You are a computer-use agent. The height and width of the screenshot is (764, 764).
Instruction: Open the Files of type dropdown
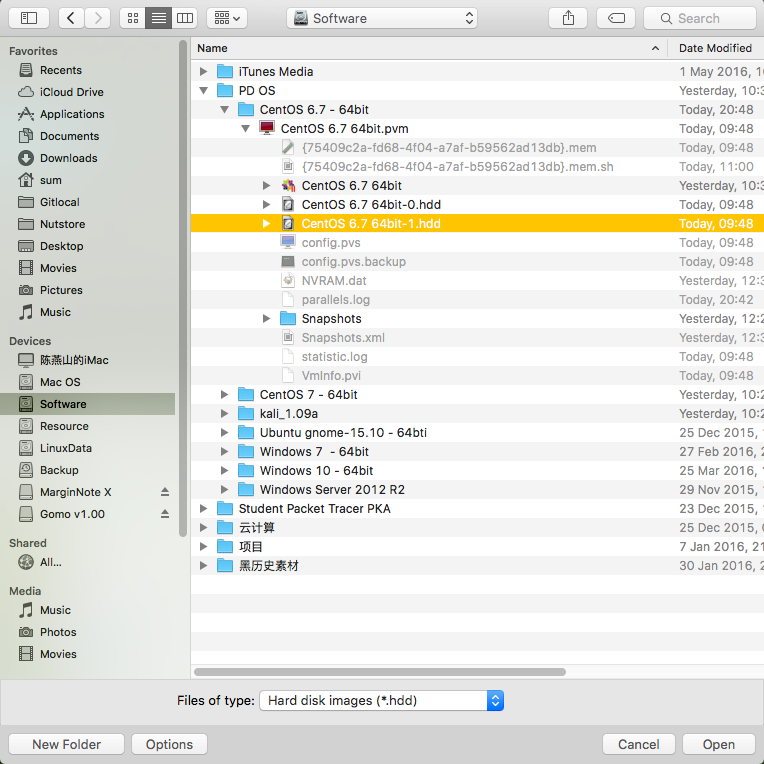click(382, 700)
